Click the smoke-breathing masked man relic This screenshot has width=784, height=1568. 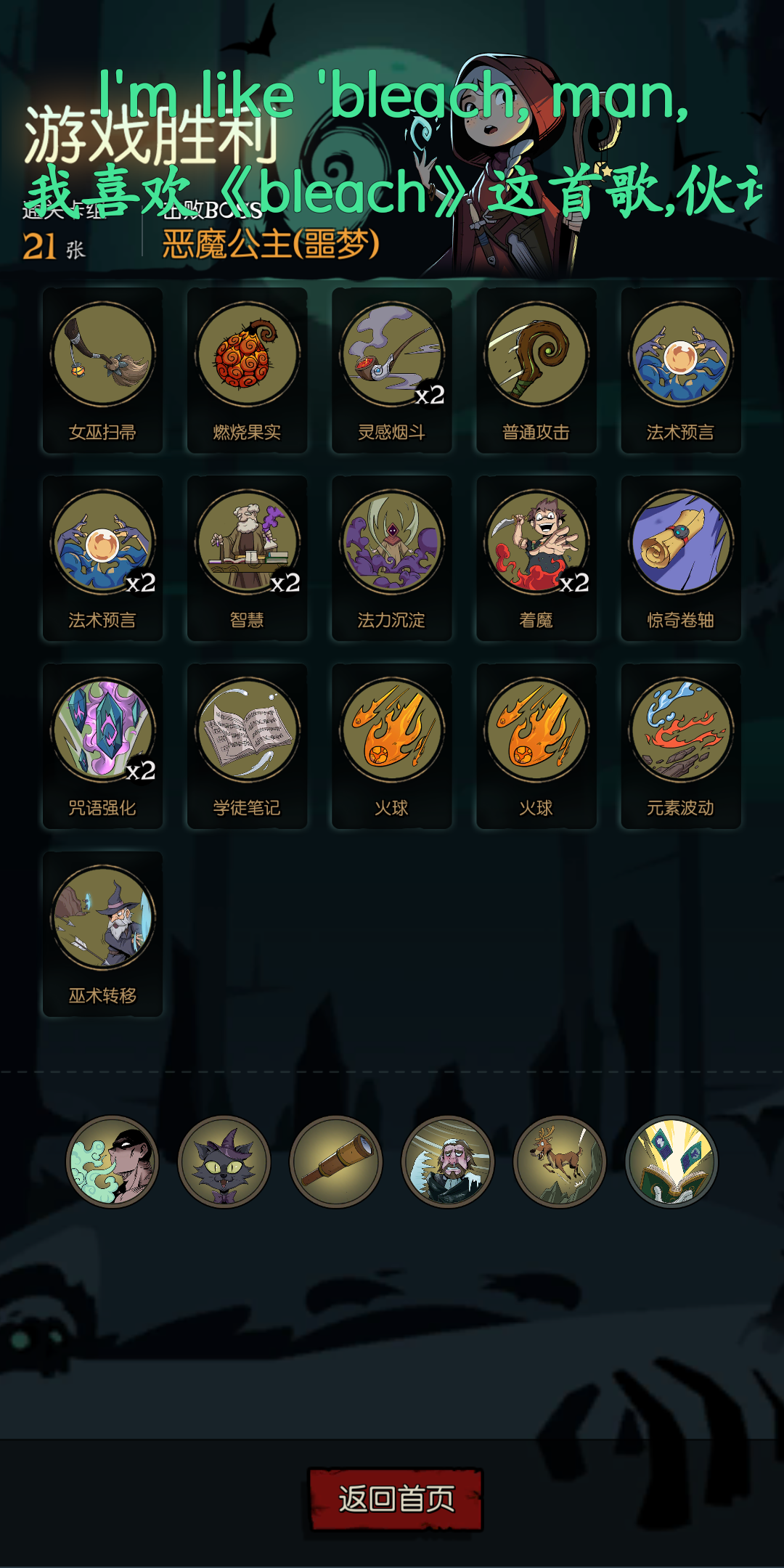(112, 1161)
